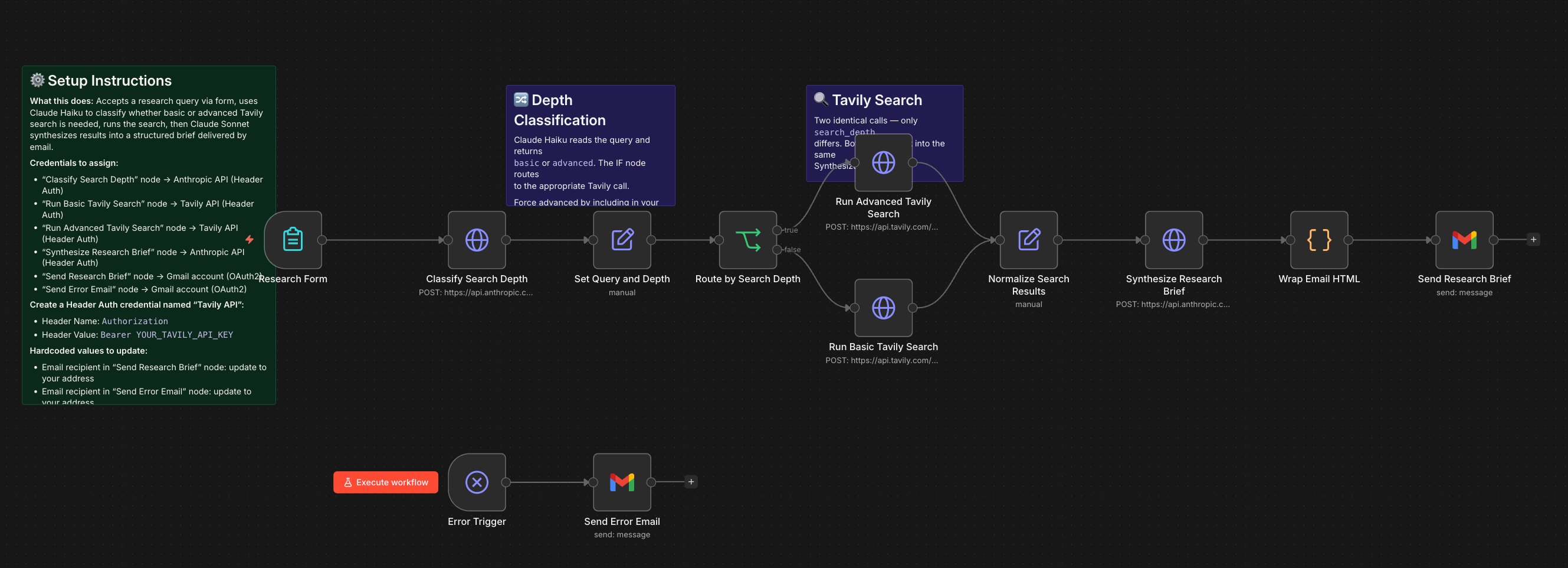Add node after Send Error Email
Viewport: 1568px width, 568px height.
point(691,481)
